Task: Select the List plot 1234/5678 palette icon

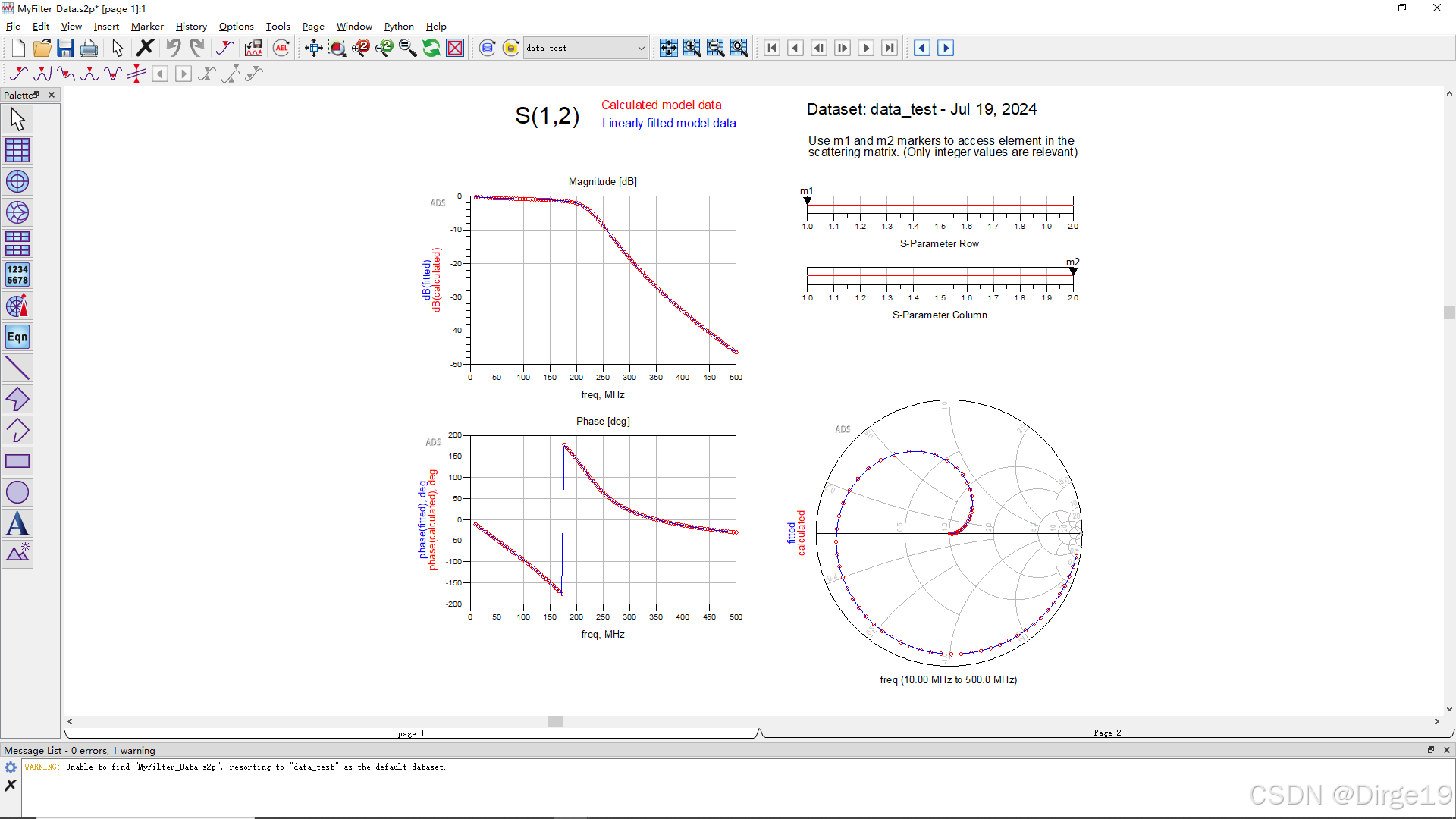Action: tap(17, 274)
